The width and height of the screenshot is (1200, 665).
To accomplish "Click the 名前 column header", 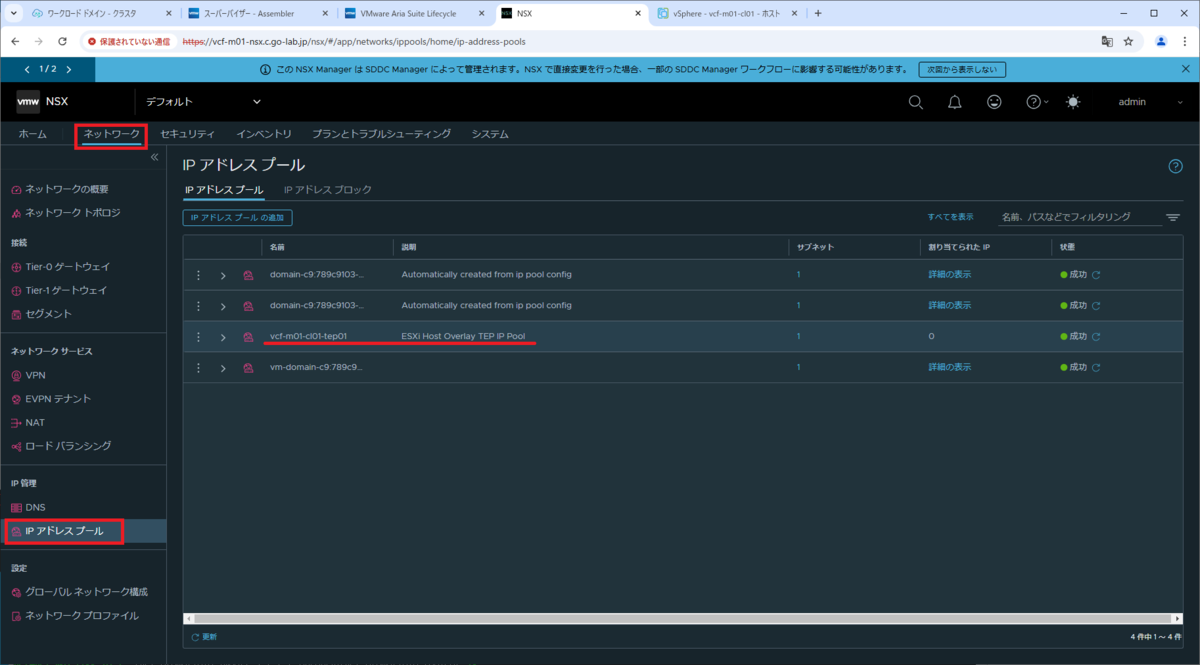I will [278, 246].
